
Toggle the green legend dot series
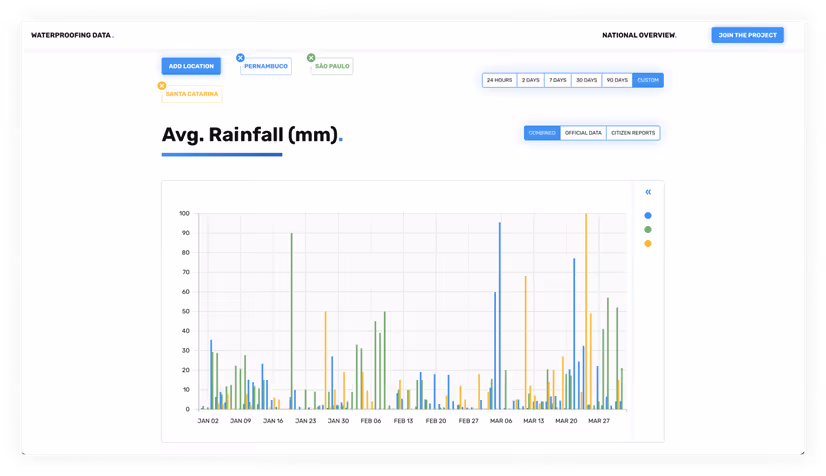pyautogui.click(x=648, y=230)
